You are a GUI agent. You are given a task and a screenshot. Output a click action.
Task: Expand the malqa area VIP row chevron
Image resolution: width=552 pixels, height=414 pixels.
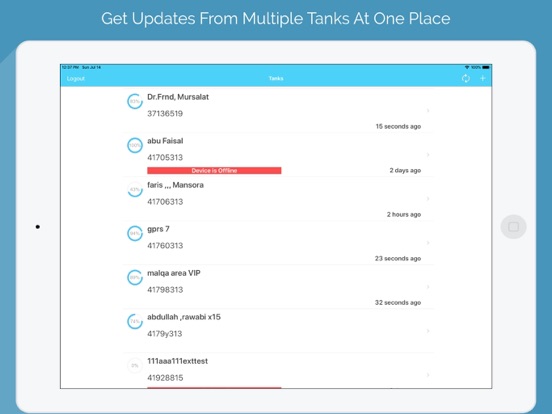tap(428, 287)
